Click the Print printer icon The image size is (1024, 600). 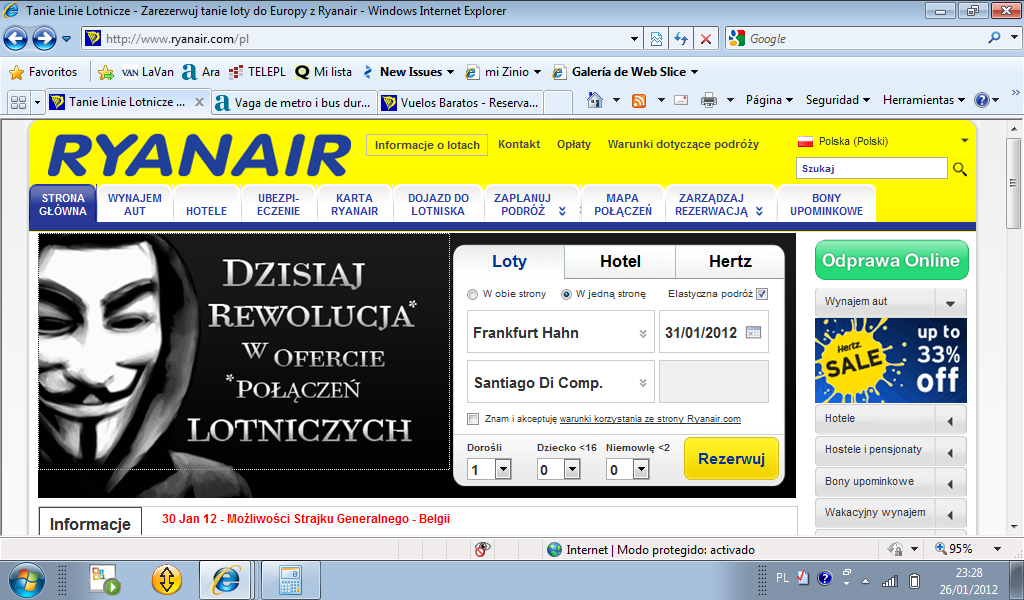click(709, 100)
